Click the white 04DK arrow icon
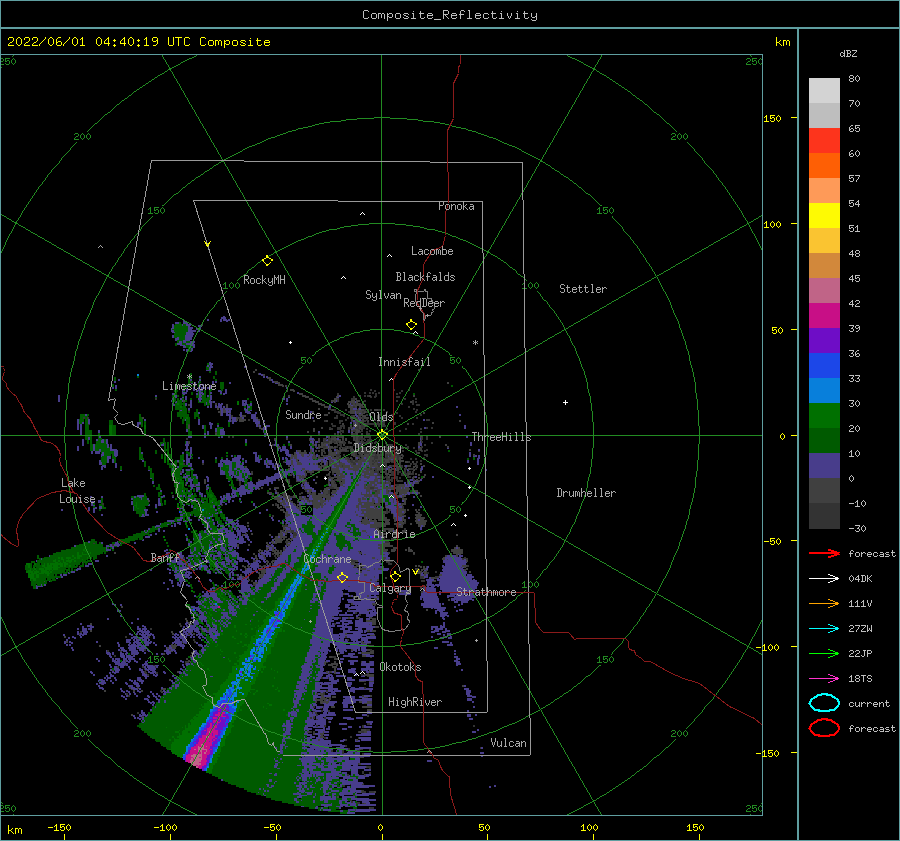This screenshot has height=841, width=900. [x=824, y=579]
